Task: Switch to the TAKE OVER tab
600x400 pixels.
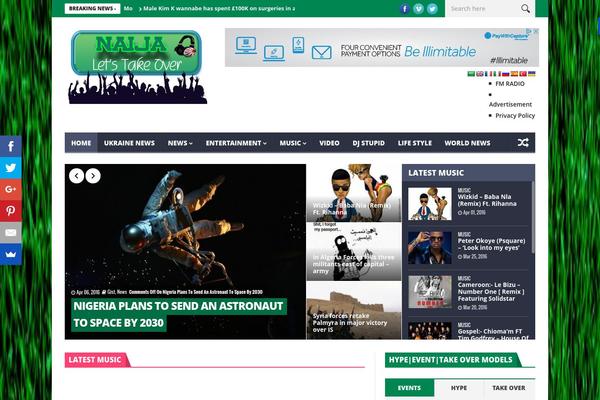Action: coord(509,388)
